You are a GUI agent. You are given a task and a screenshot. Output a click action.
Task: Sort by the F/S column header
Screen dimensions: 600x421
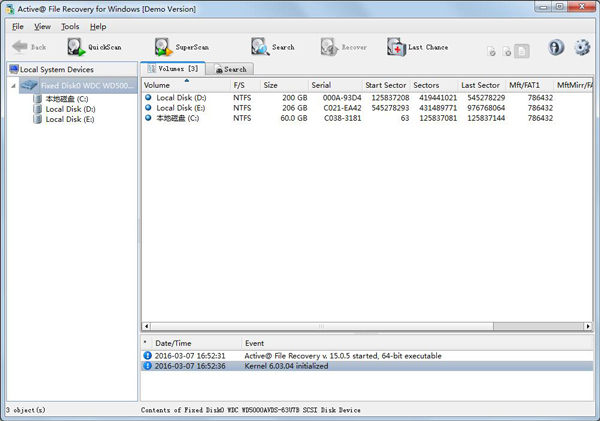246,85
